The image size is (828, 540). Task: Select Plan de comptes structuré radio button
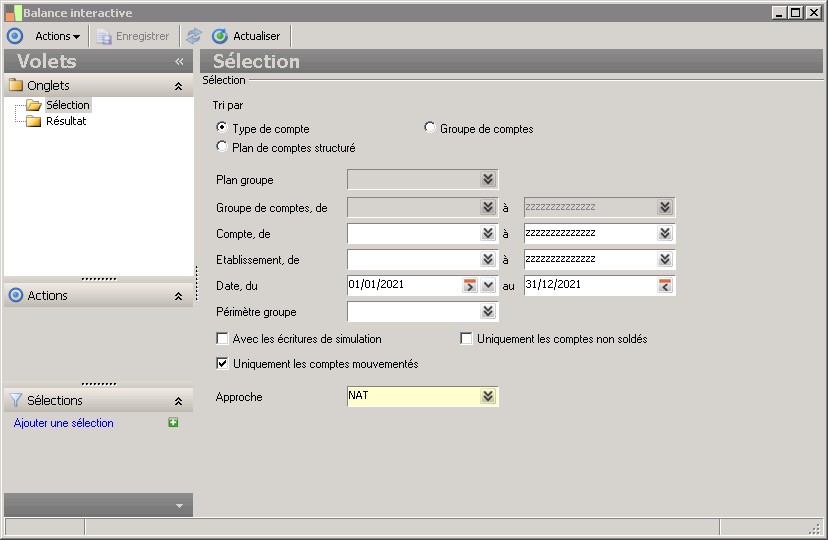click(222, 146)
